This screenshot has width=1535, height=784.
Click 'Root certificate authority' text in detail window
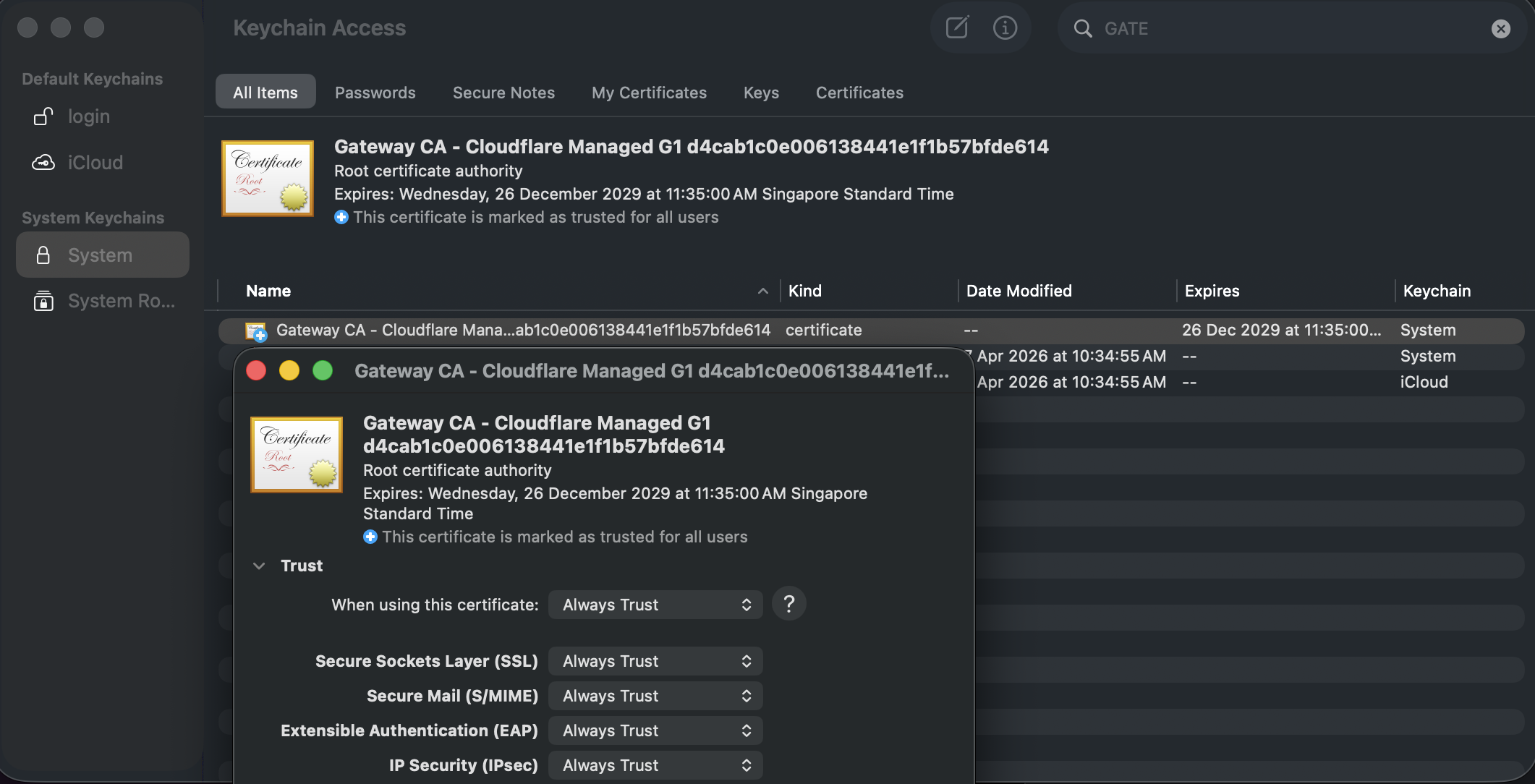click(457, 470)
